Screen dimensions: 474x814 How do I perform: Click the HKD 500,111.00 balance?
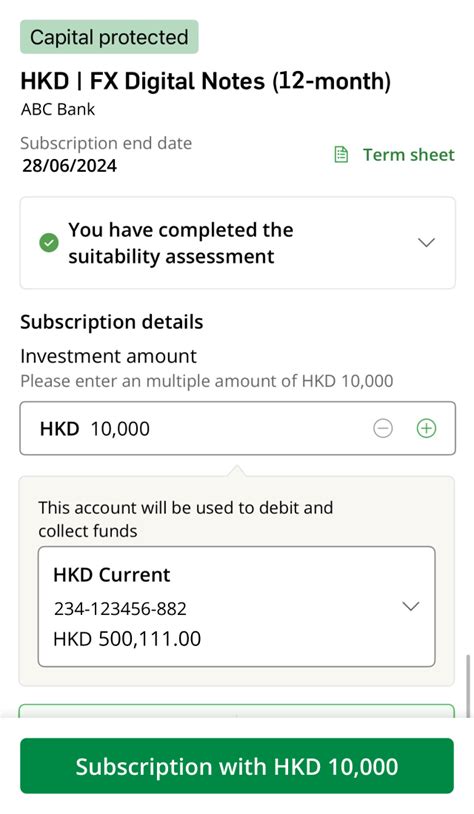coord(127,639)
